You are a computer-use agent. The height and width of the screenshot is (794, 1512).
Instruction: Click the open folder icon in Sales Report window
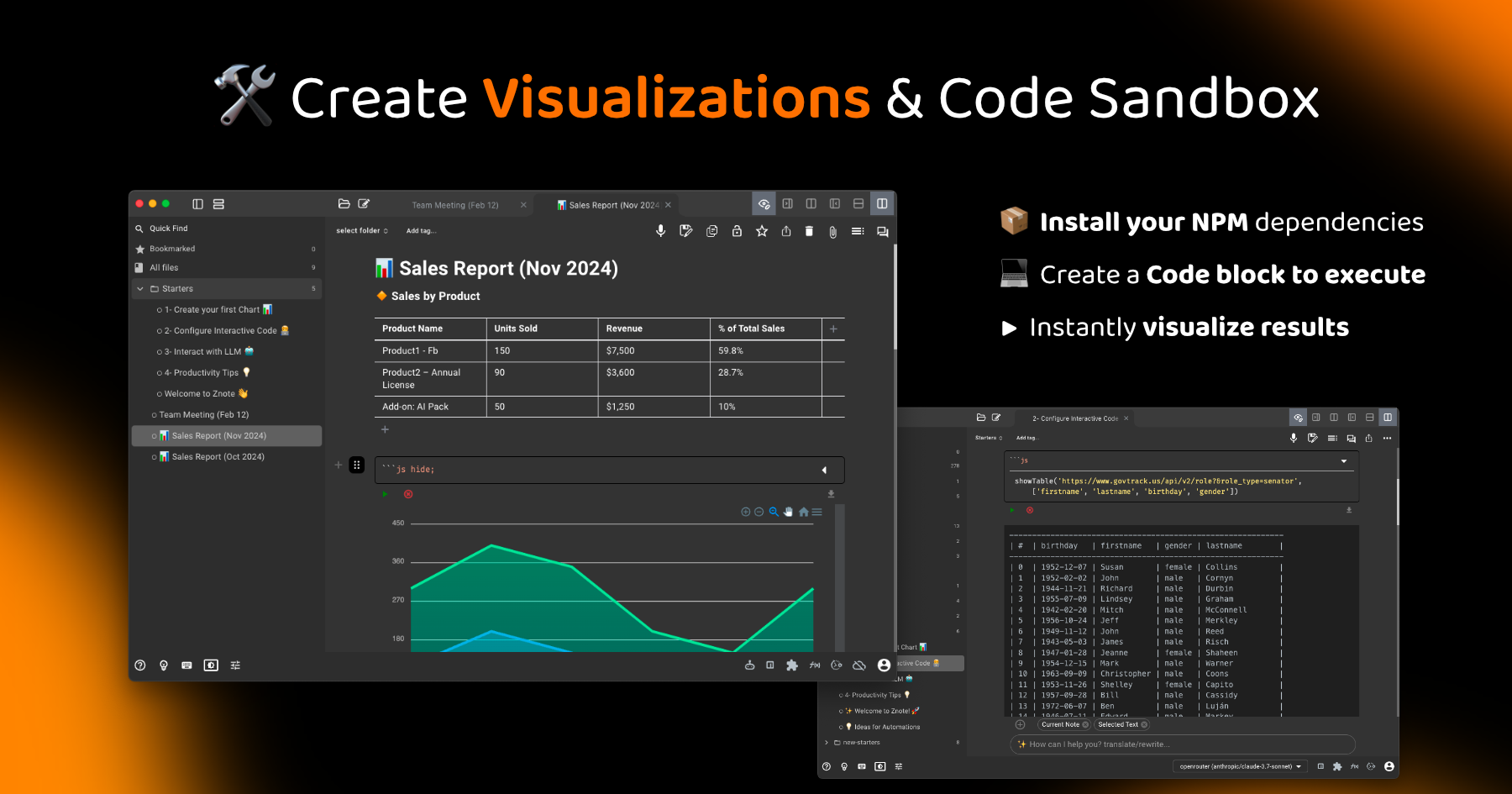point(344,204)
